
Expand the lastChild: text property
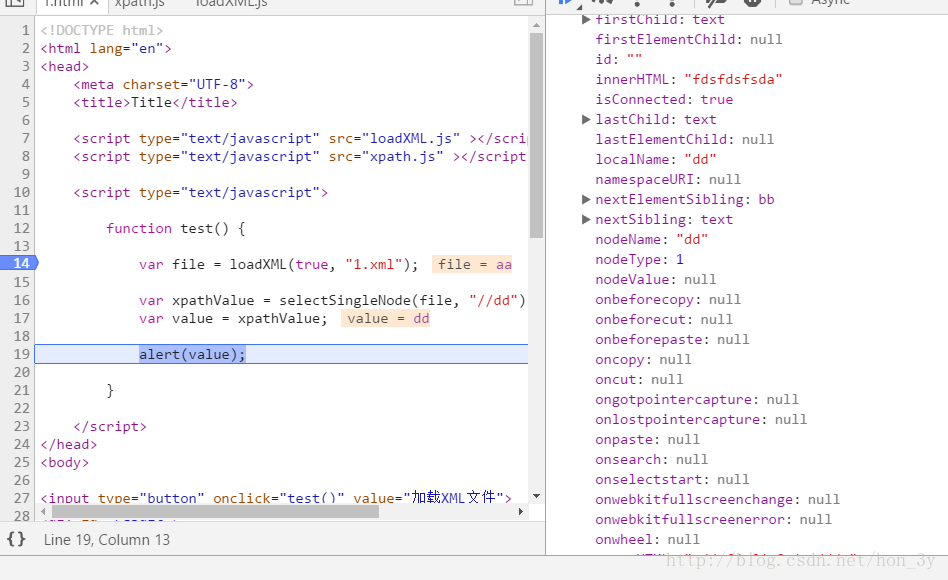click(x=585, y=119)
